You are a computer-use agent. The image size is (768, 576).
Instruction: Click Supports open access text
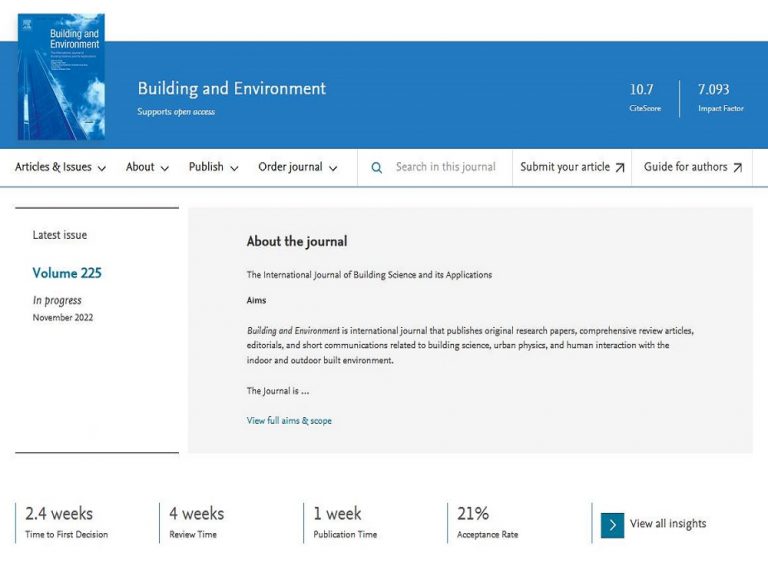[176, 112]
